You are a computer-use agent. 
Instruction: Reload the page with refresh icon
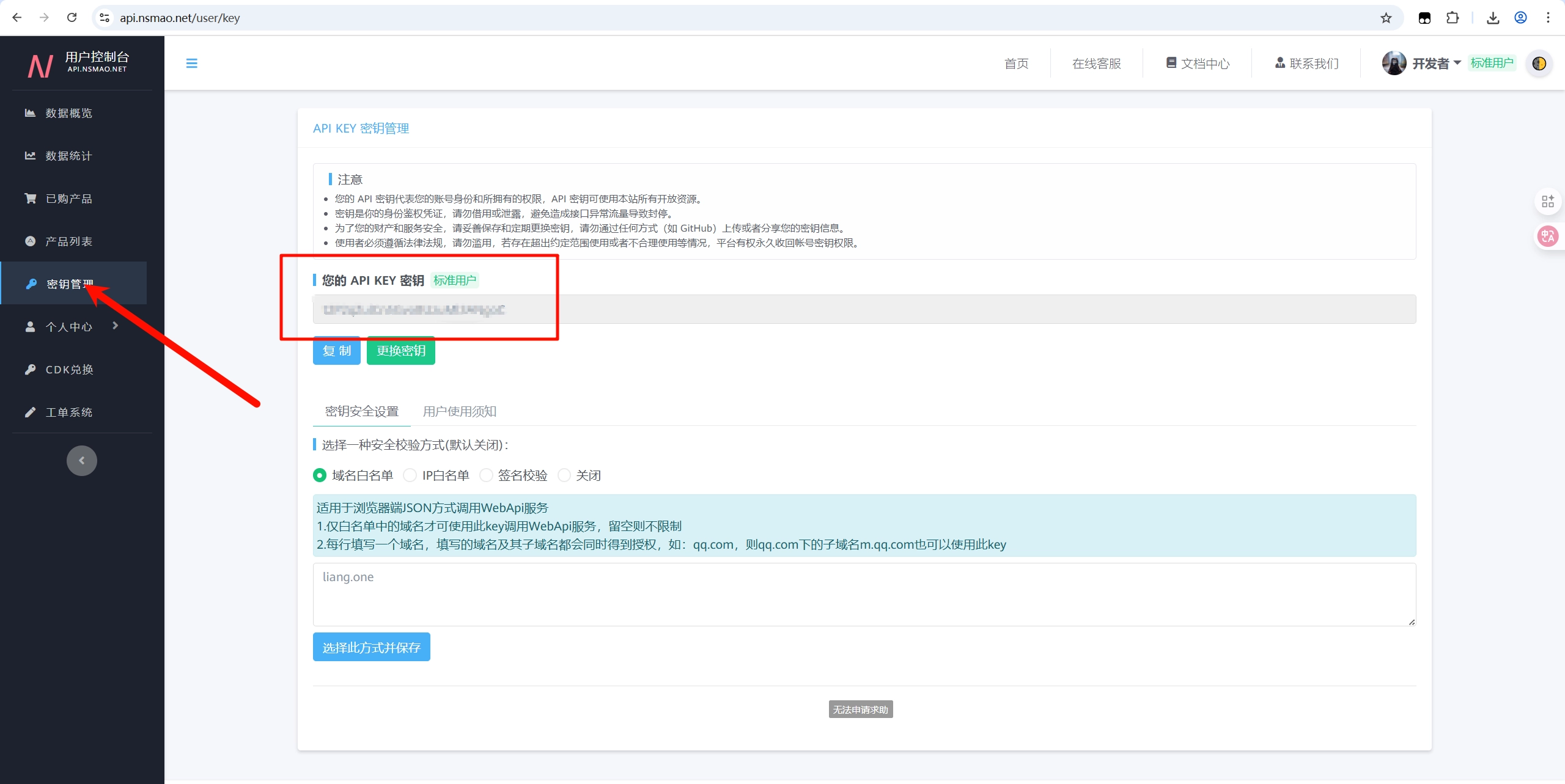72,18
